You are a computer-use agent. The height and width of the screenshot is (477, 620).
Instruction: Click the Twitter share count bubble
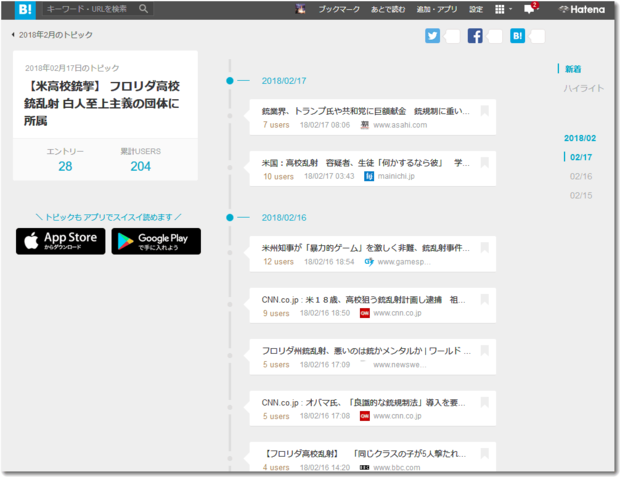point(452,36)
